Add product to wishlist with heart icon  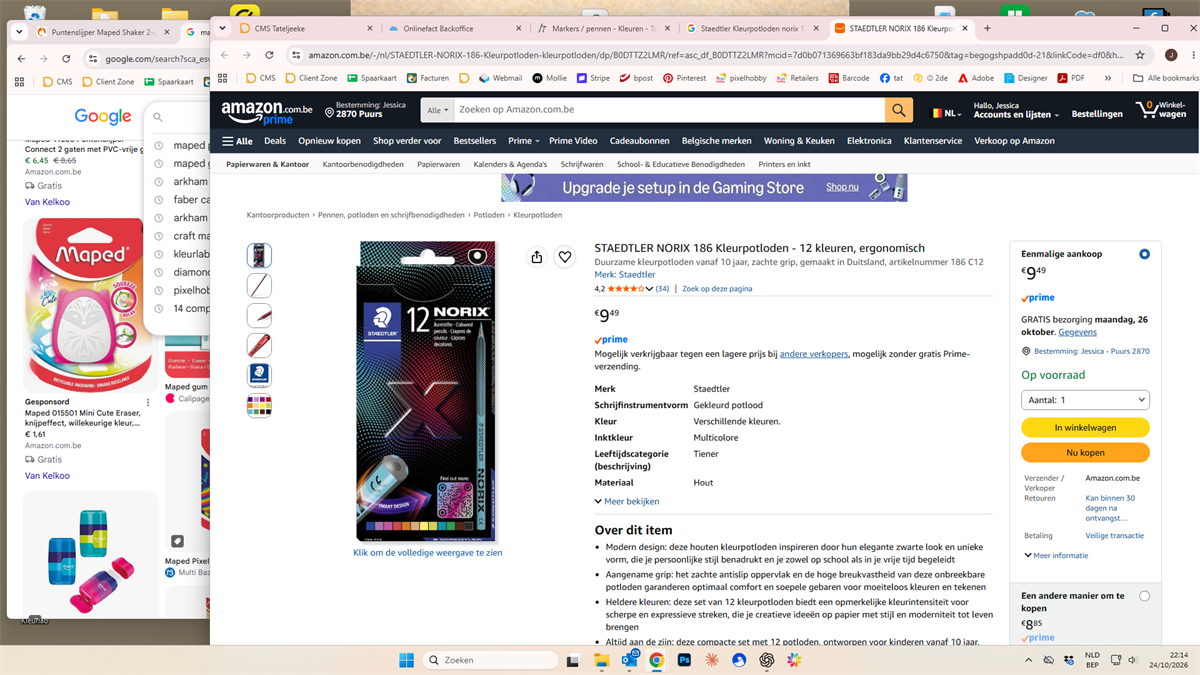tap(565, 257)
